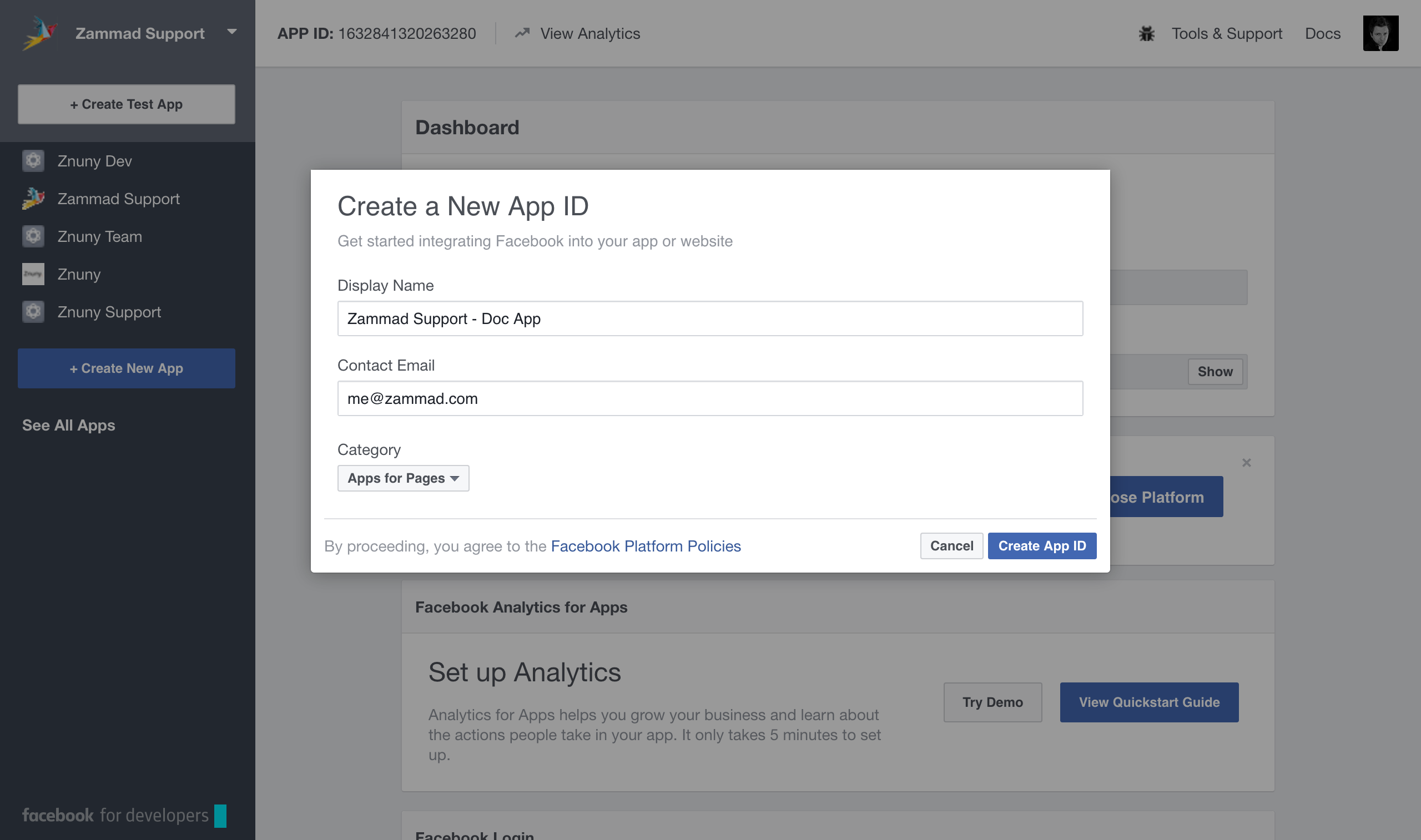Focus the Display Name input field
This screenshot has height=840, width=1421.
coord(710,318)
